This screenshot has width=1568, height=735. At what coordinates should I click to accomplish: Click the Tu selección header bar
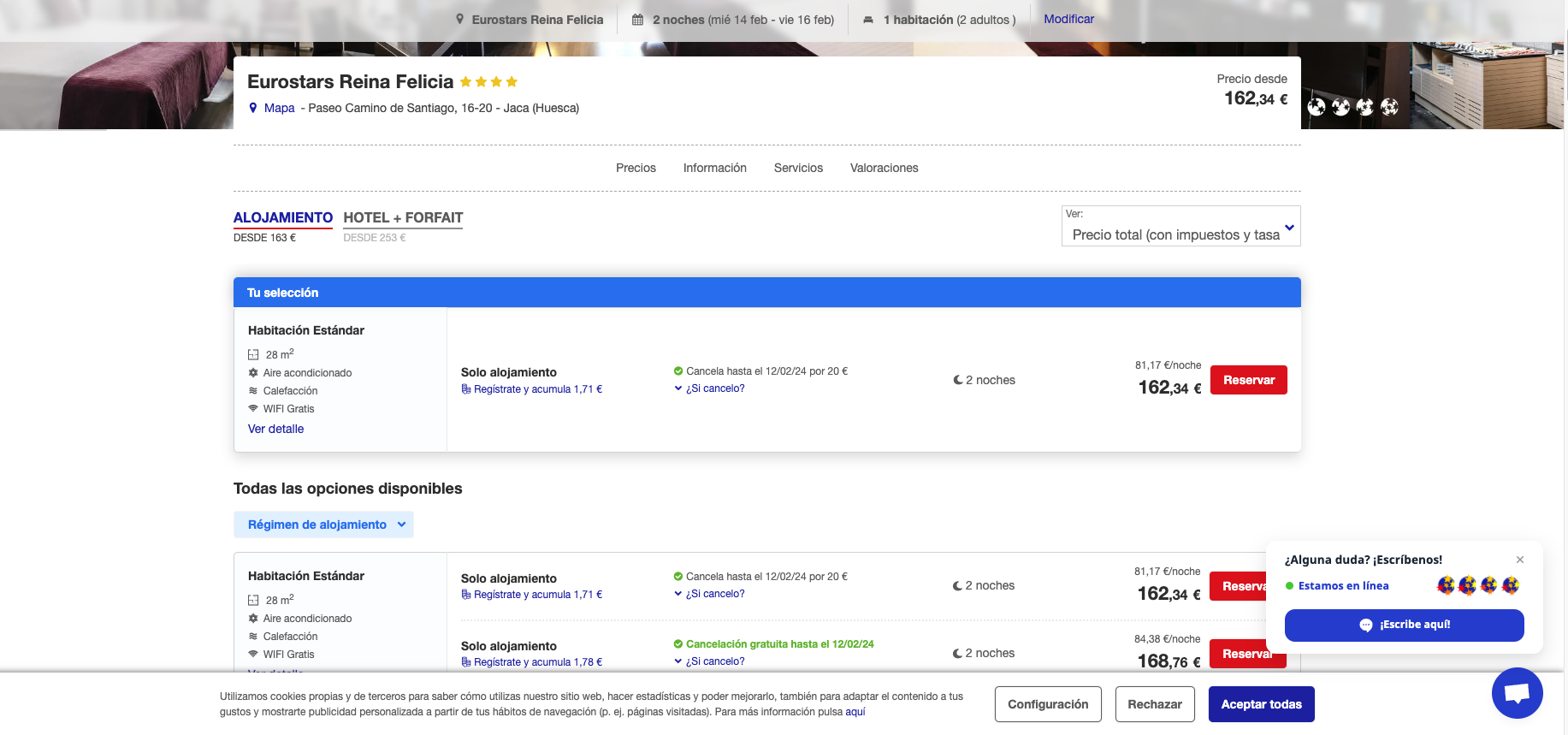(767, 293)
